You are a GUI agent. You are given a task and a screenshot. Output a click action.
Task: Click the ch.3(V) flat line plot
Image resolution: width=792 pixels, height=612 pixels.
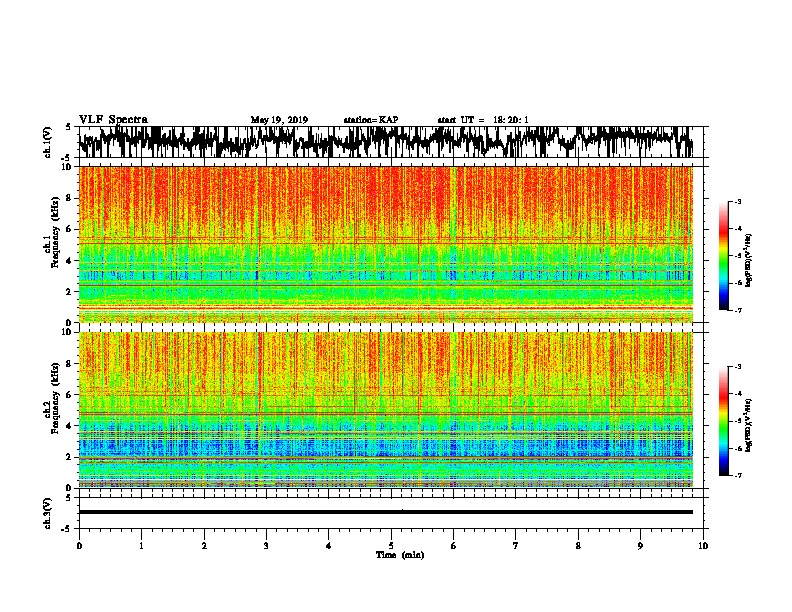point(385,513)
